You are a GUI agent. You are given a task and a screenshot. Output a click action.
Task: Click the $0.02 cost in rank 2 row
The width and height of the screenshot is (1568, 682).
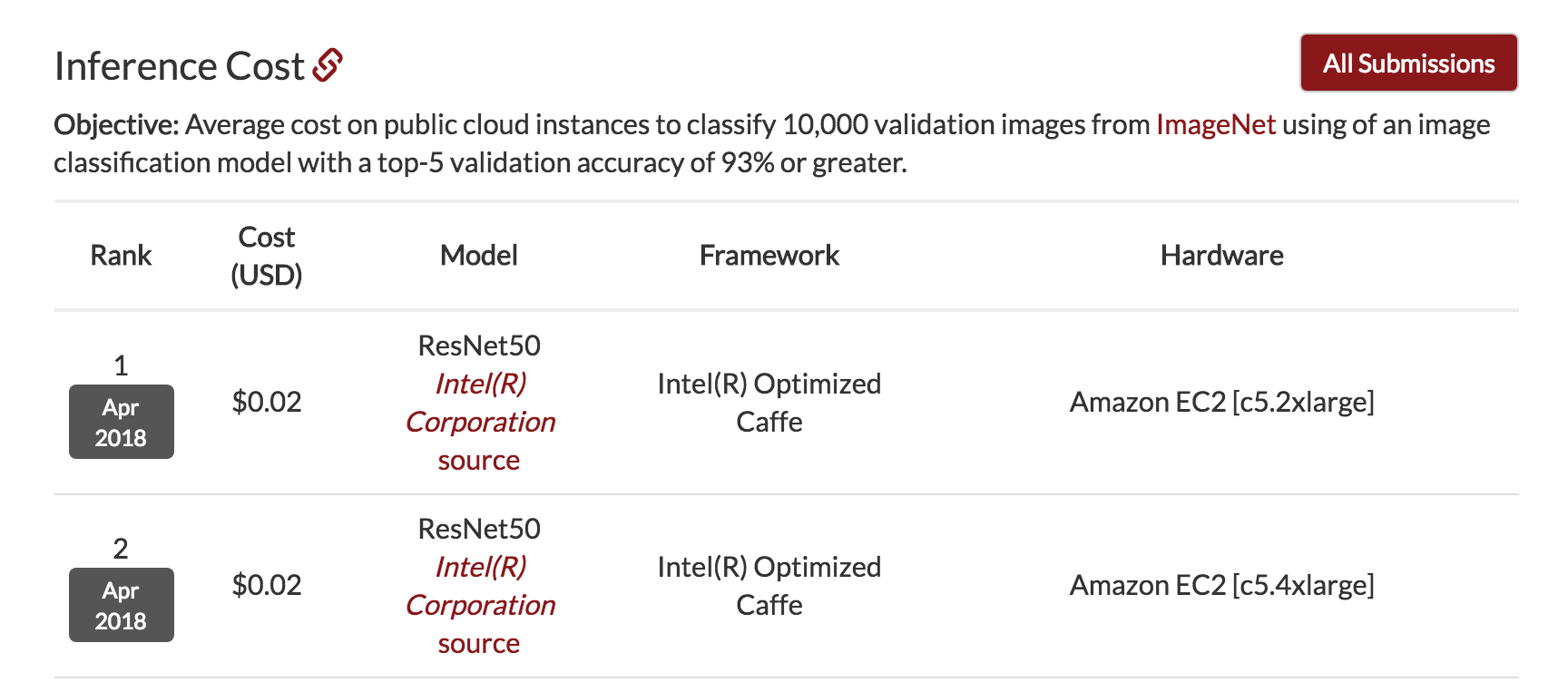coord(267,585)
